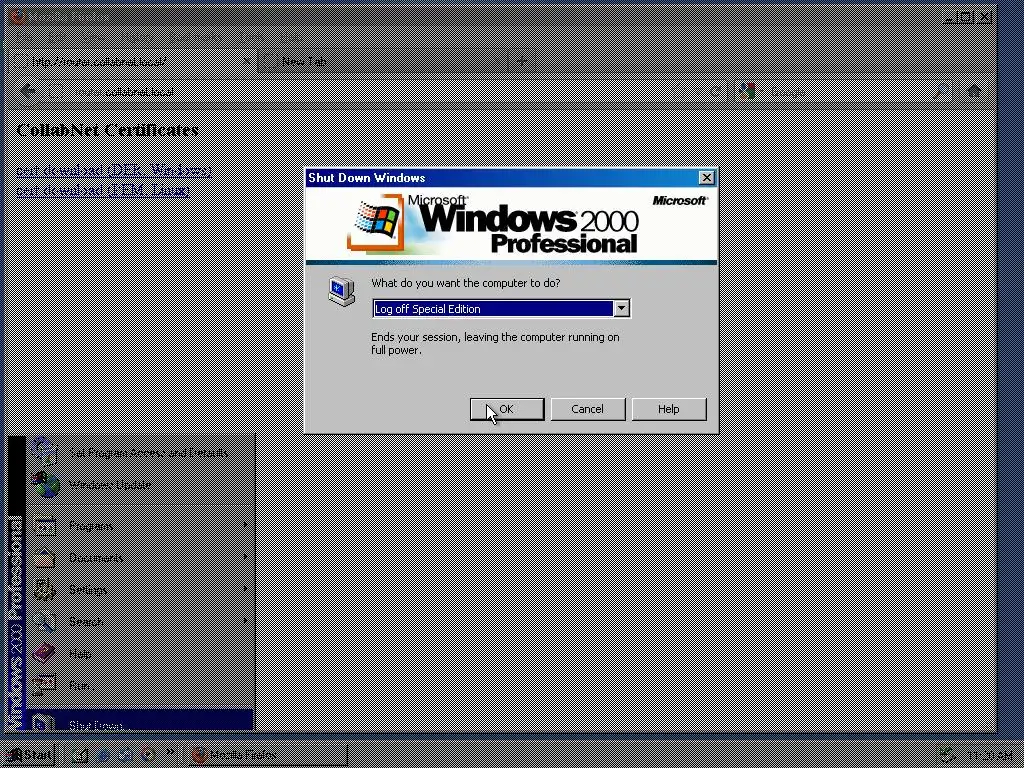Viewport: 1024px width, 768px height.
Task: Open a new tab with plus button
Action: (522, 61)
